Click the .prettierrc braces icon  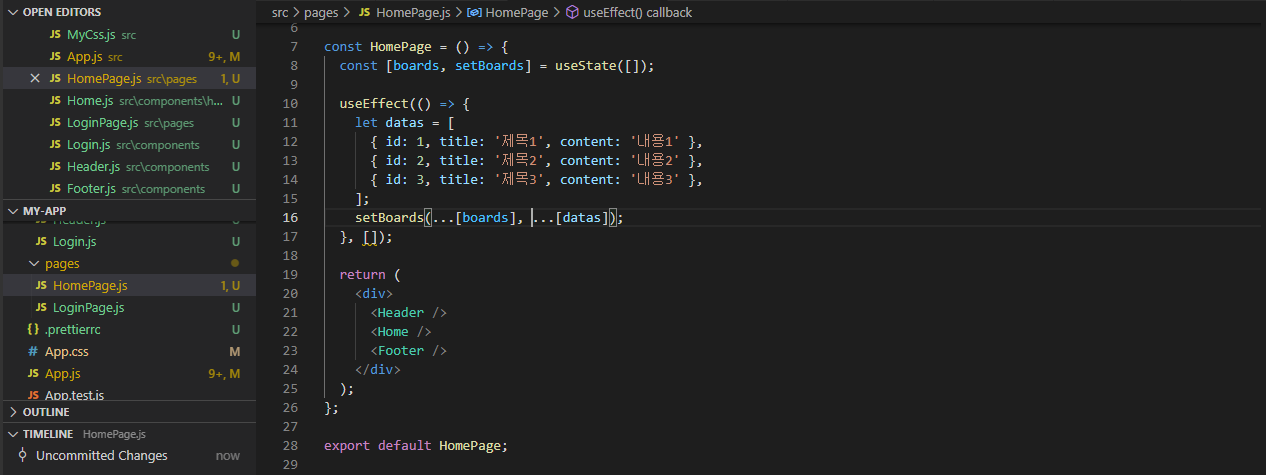[x=34, y=330]
